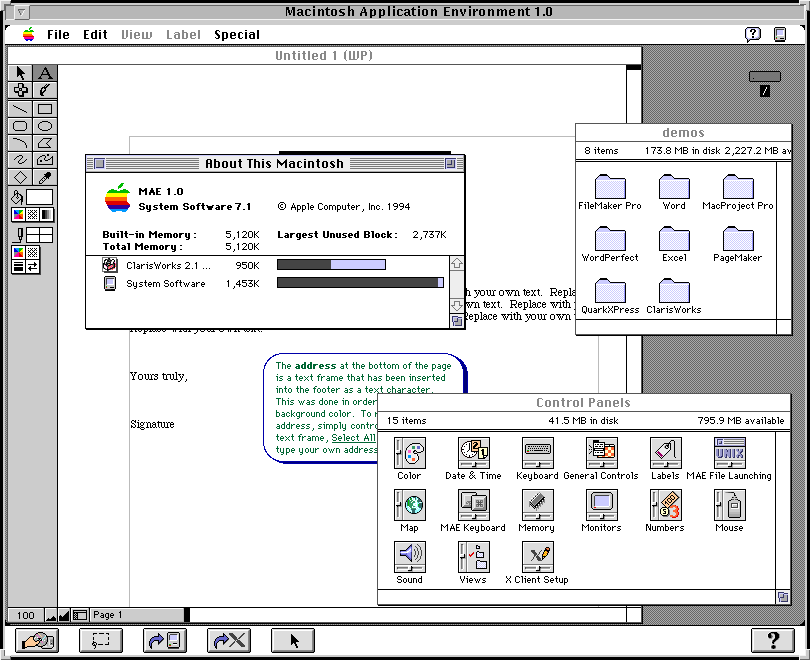The height and width of the screenshot is (660, 810).
Task: Click the MAE CD-ROM mount button
Action: point(37,640)
